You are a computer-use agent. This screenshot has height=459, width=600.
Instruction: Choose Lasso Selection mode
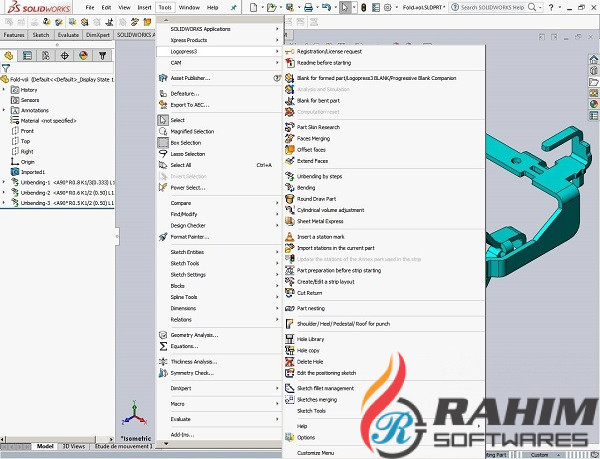[219, 154]
